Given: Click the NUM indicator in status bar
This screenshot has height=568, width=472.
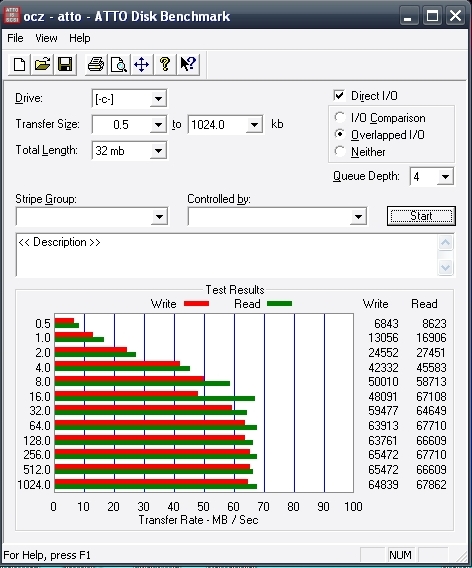Looking at the screenshot, I should [x=400, y=555].
